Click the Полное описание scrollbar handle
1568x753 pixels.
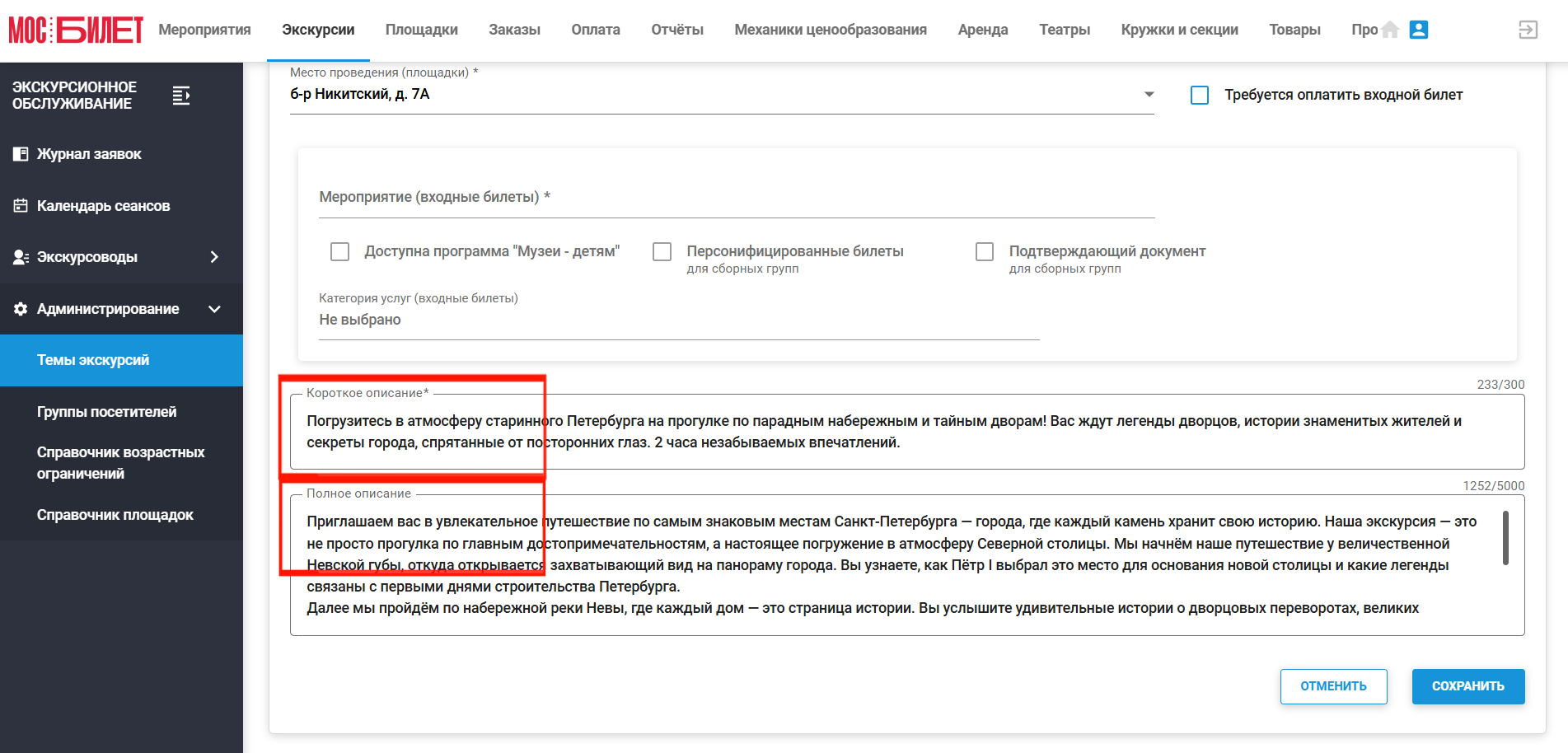click(1505, 538)
